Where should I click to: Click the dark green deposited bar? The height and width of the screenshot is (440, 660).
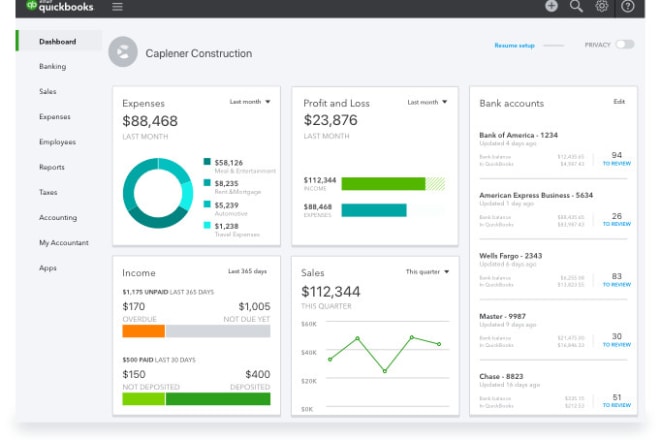click(218, 399)
